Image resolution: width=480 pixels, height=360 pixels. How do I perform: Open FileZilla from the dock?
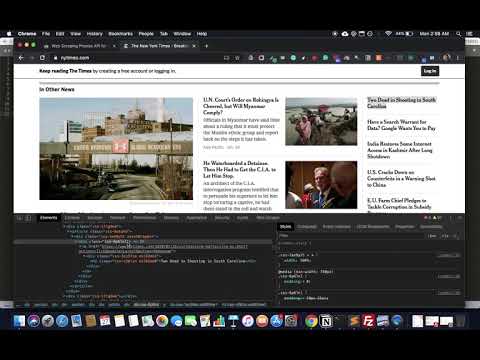coord(369,321)
